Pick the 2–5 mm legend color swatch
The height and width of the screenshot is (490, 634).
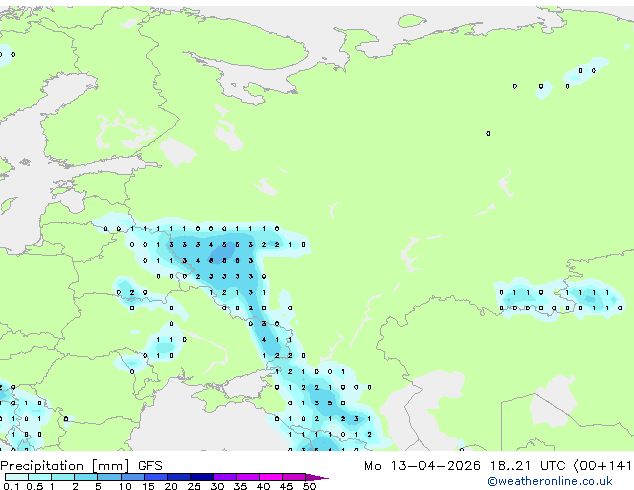tap(86, 477)
